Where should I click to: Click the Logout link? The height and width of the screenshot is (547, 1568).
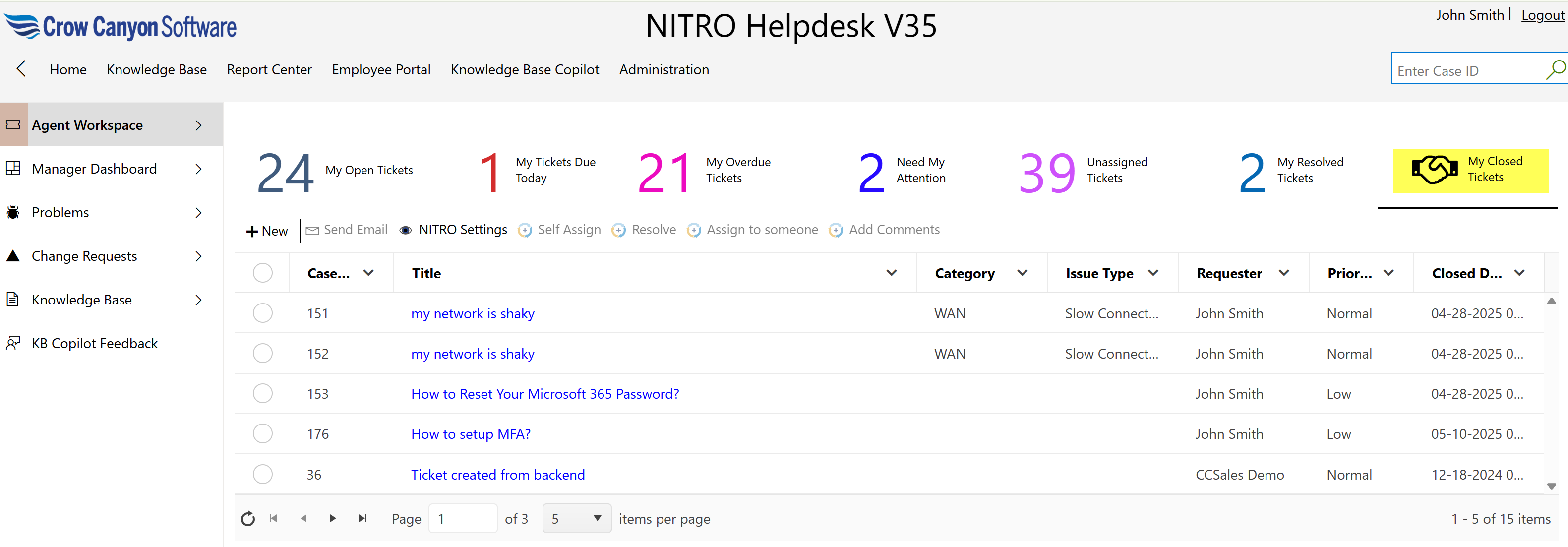[x=1542, y=15]
